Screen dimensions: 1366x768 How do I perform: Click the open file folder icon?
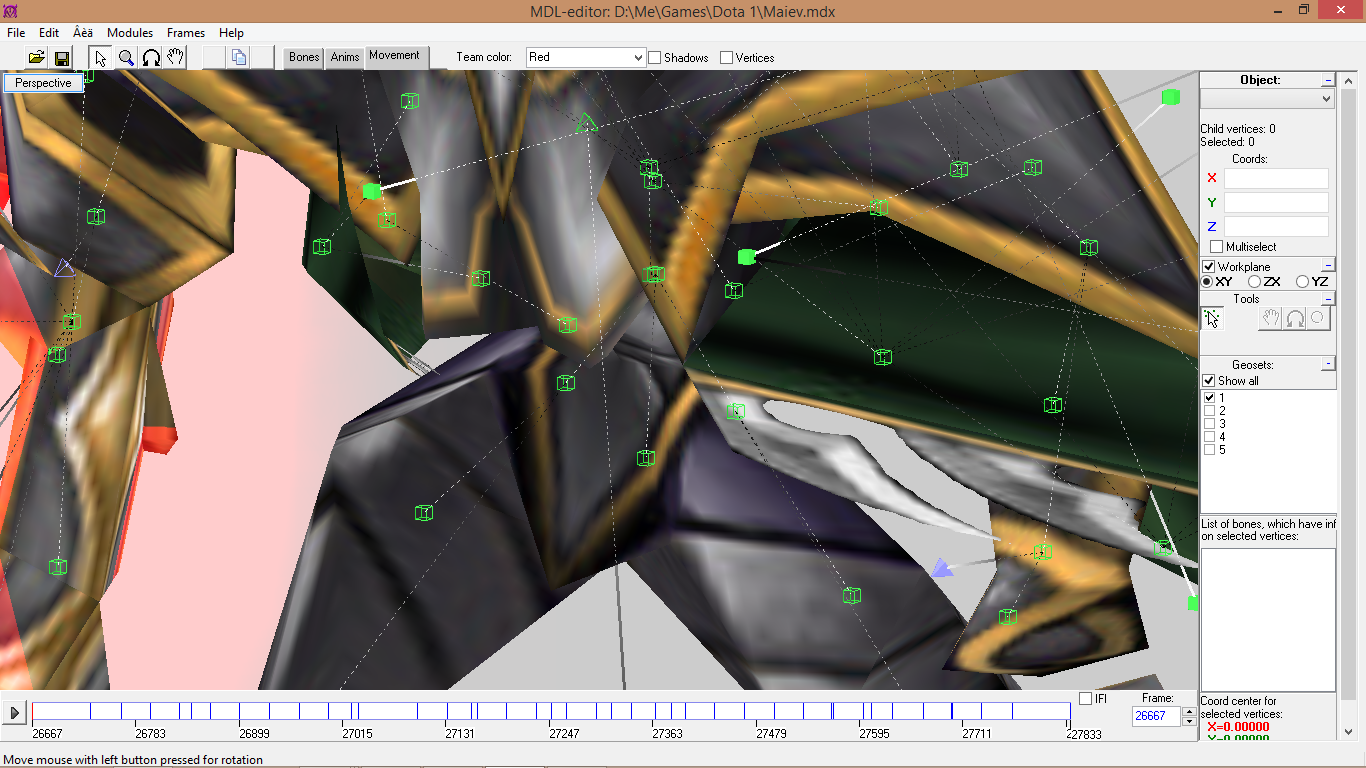click(x=36, y=58)
